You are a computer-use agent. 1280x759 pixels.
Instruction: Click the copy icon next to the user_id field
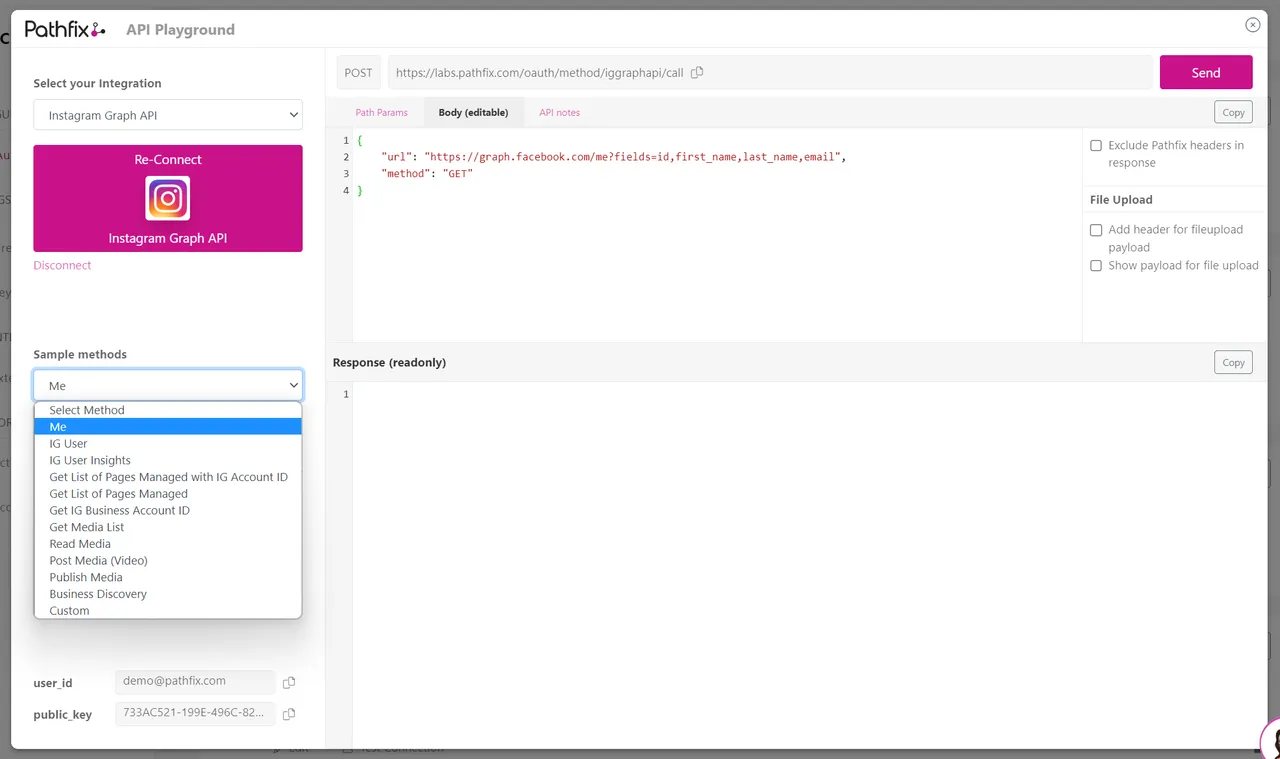(x=289, y=682)
